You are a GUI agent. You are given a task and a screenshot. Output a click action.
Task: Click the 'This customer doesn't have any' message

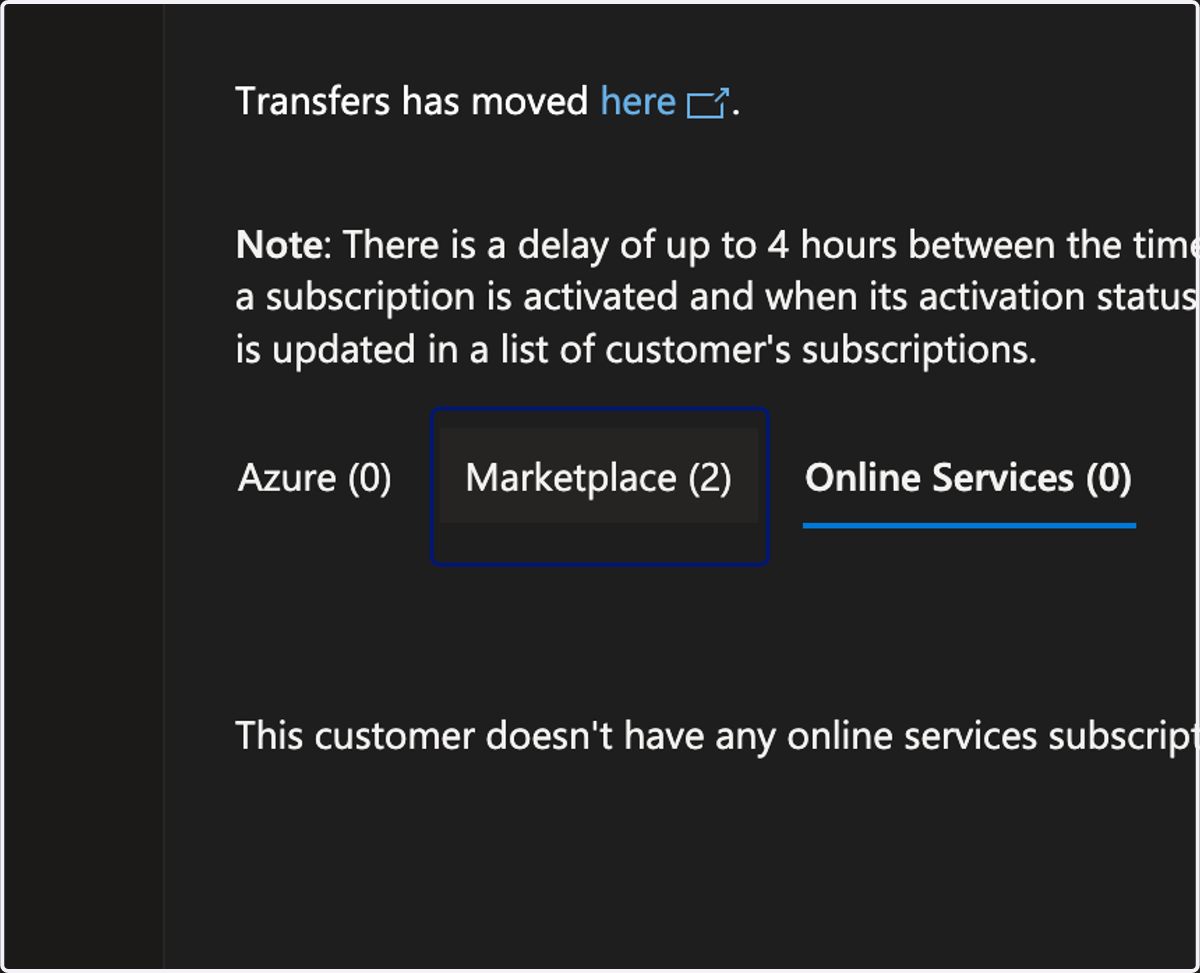(x=717, y=736)
